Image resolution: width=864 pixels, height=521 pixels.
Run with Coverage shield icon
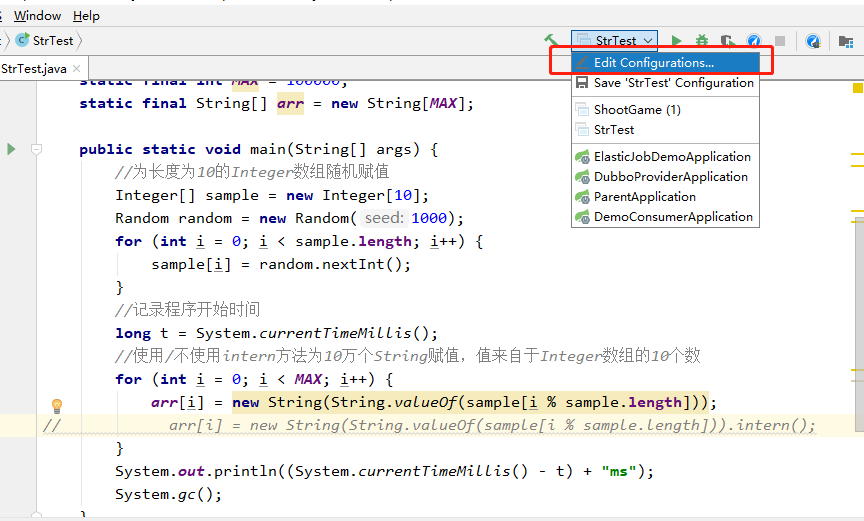727,41
